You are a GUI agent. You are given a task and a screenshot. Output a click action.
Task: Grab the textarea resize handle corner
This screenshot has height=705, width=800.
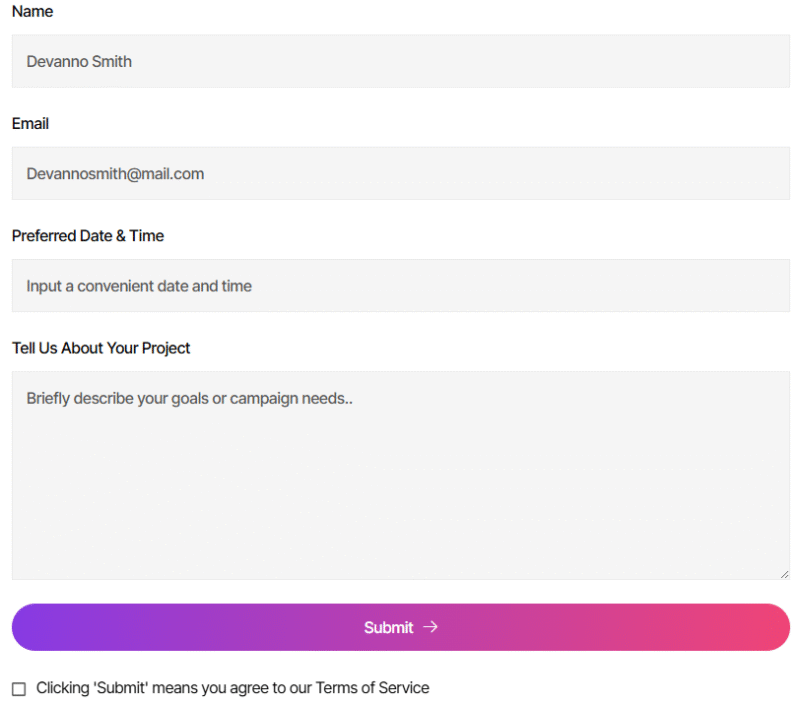tap(784, 574)
